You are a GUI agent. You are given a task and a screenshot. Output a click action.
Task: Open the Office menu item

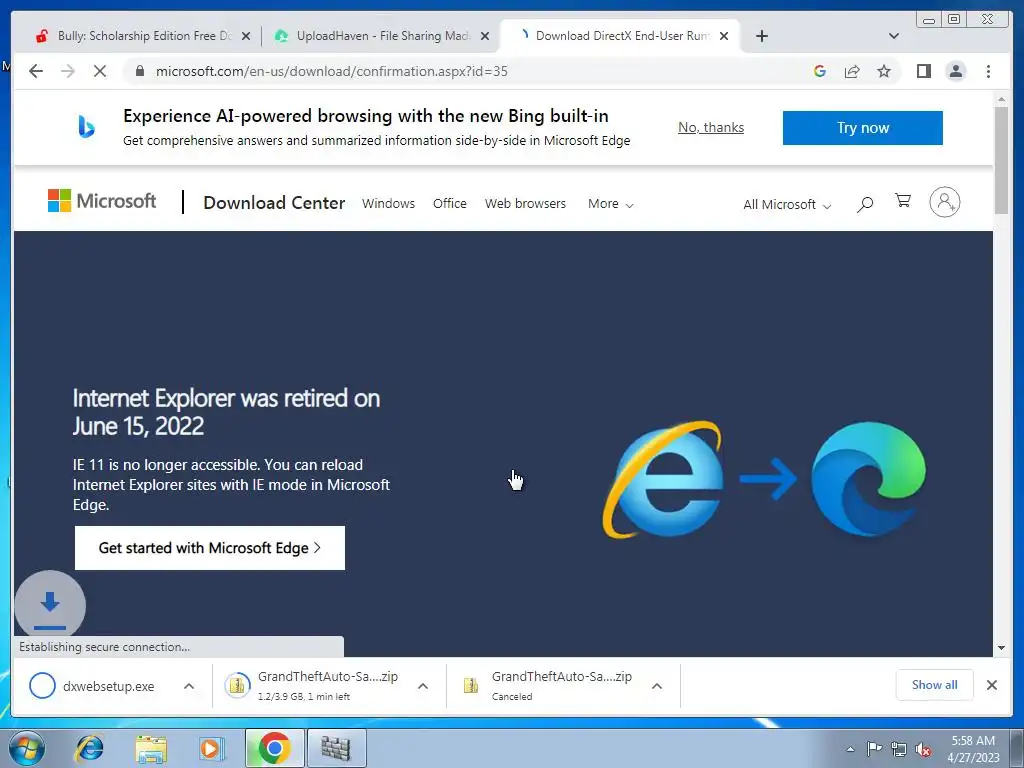point(450,204)
